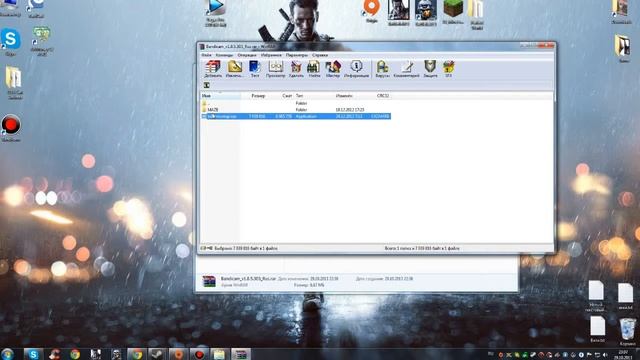Open the Команды menu
Screen dimensions: 640x360
(x=224, y=55)
